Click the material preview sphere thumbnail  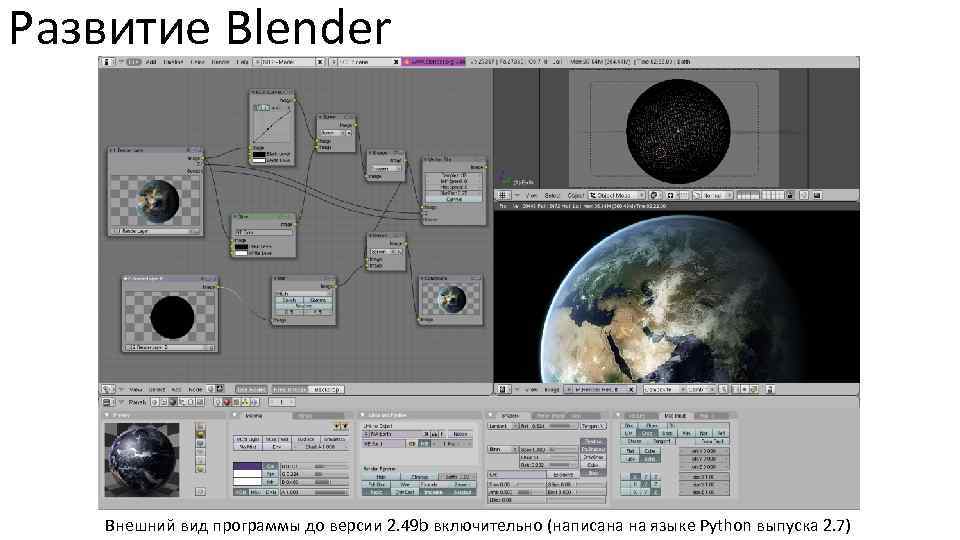tap(141, 460)
